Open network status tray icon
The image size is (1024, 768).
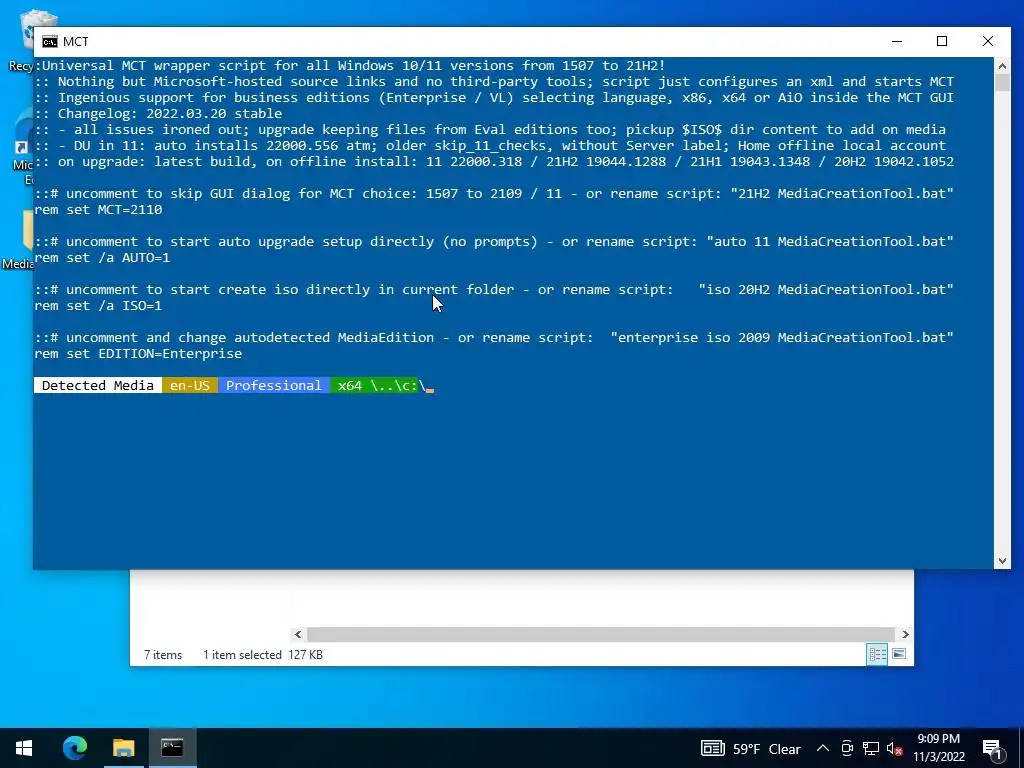pos(871,748)
